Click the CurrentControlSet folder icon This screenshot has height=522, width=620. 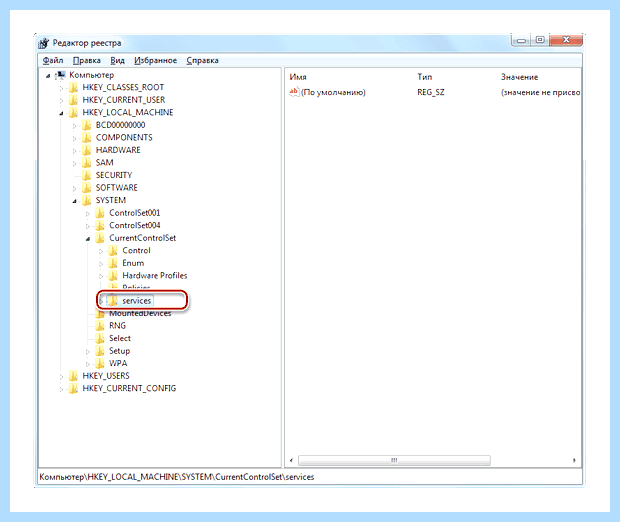(100, 238)
